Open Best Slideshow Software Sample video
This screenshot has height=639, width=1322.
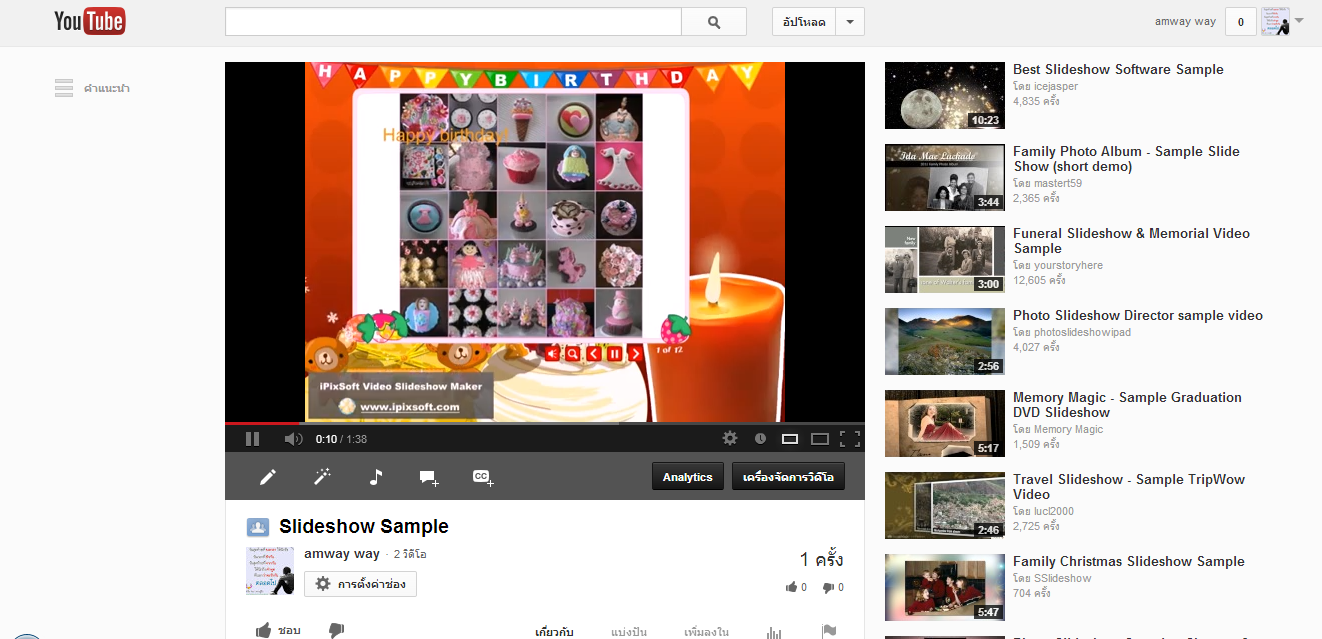pos(1118,69)
